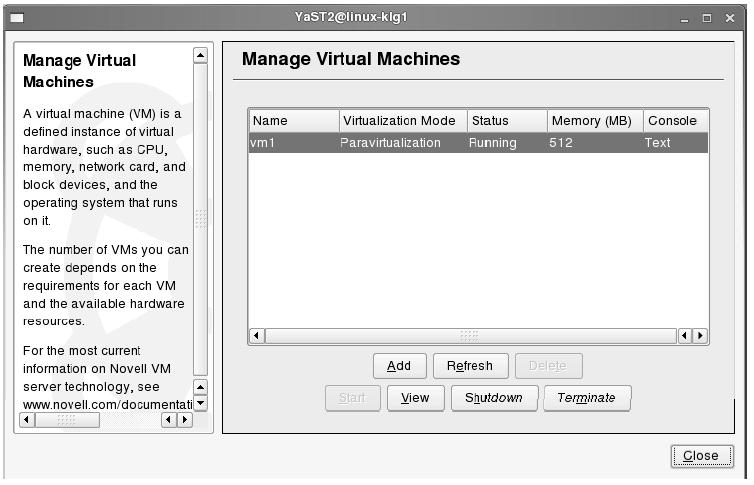Click the help panel scroll-down arrow
The width and height of the screenshot is (754, 485).
tap(200, 403)
